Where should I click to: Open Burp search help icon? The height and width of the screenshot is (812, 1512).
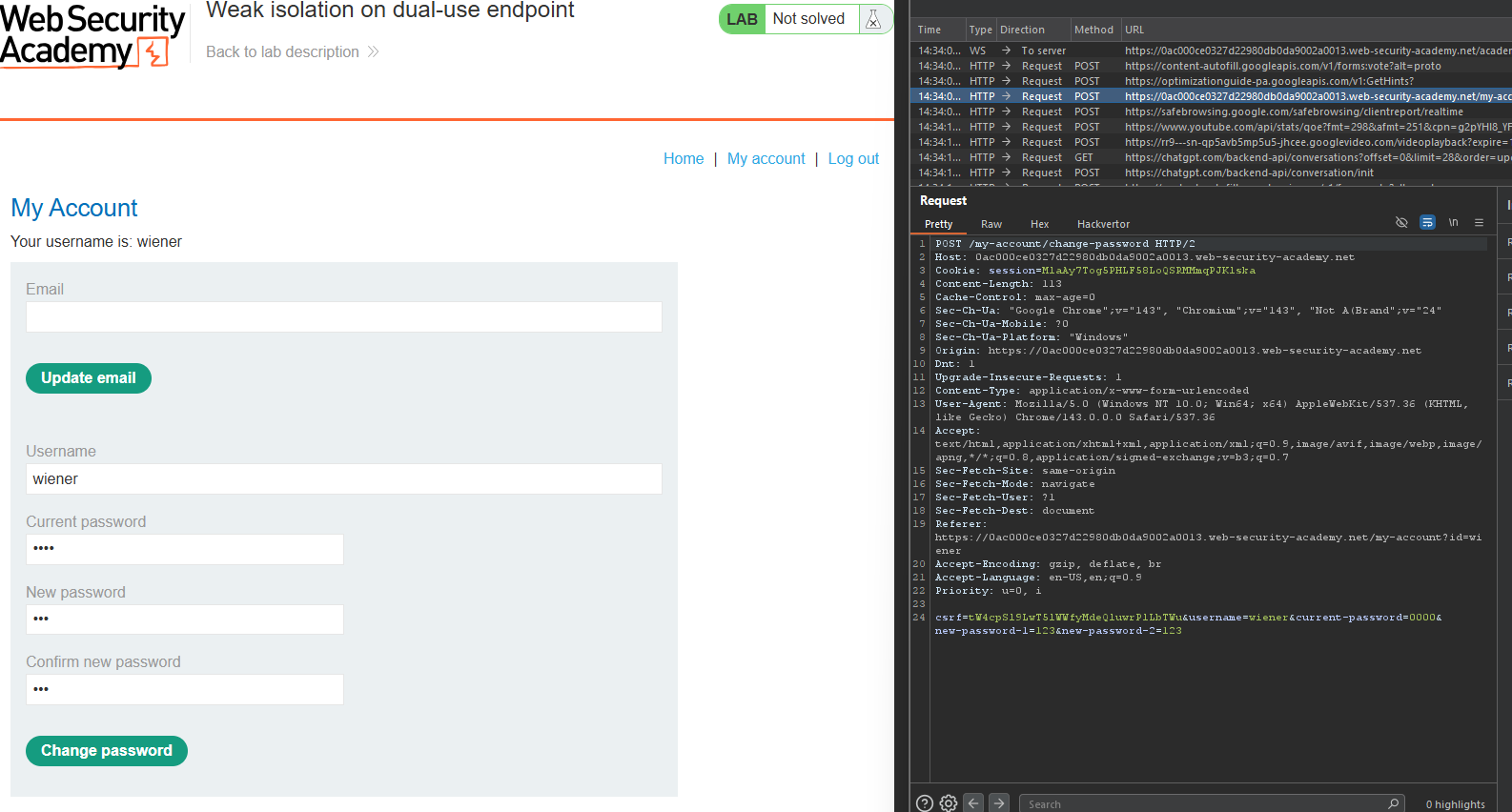pyautogui.click(x=924, y=803)
